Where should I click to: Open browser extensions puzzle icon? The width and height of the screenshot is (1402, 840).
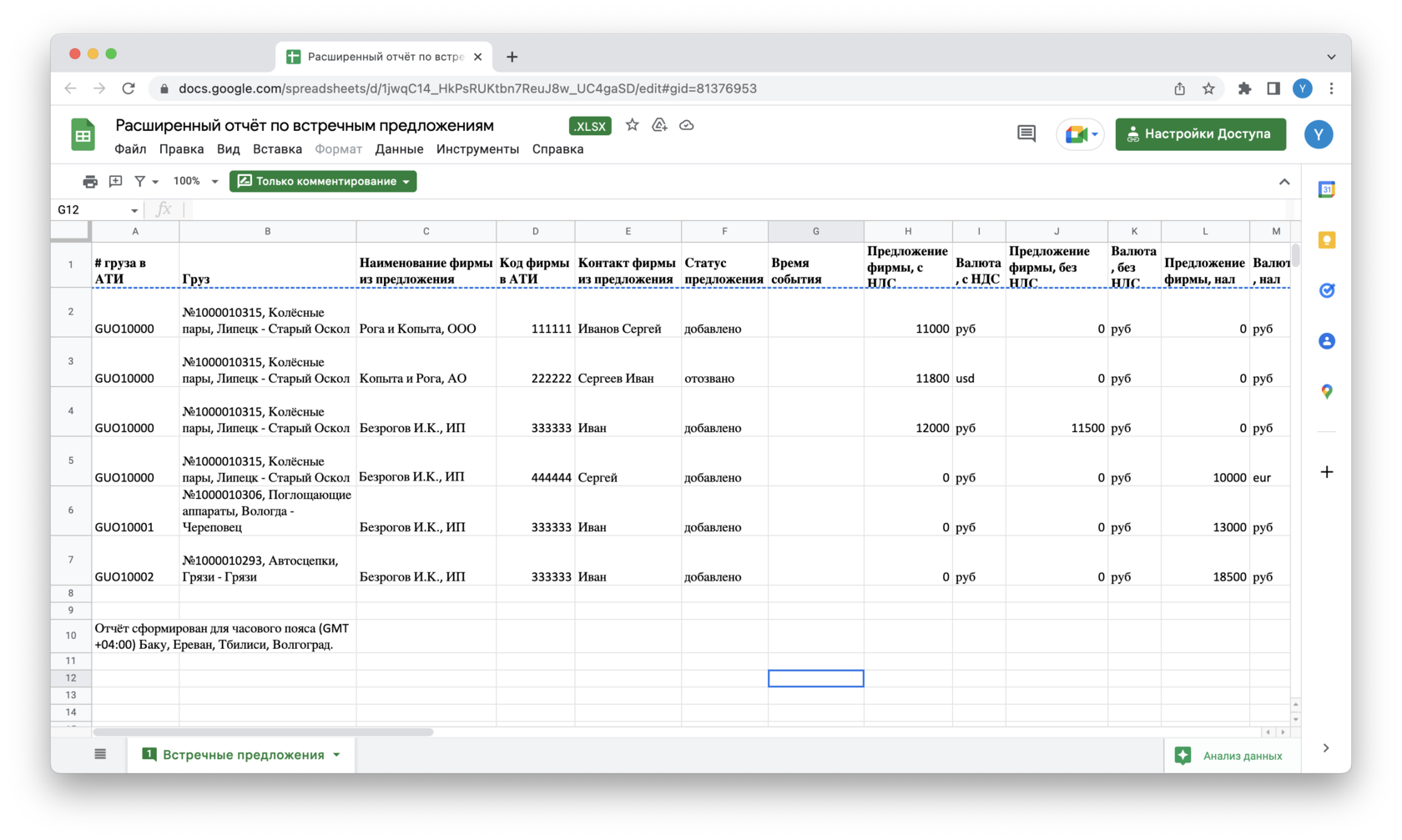click(1244, 88)
